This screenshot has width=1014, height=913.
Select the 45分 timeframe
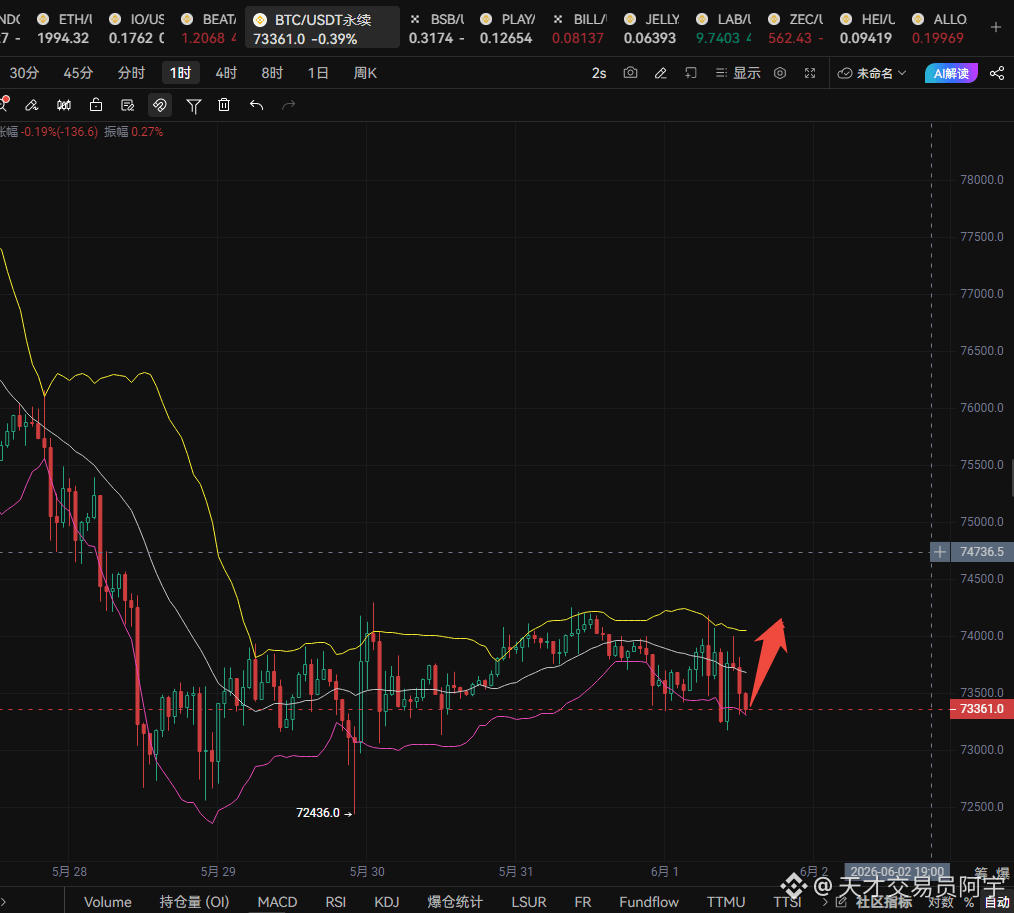pos(78,73)
